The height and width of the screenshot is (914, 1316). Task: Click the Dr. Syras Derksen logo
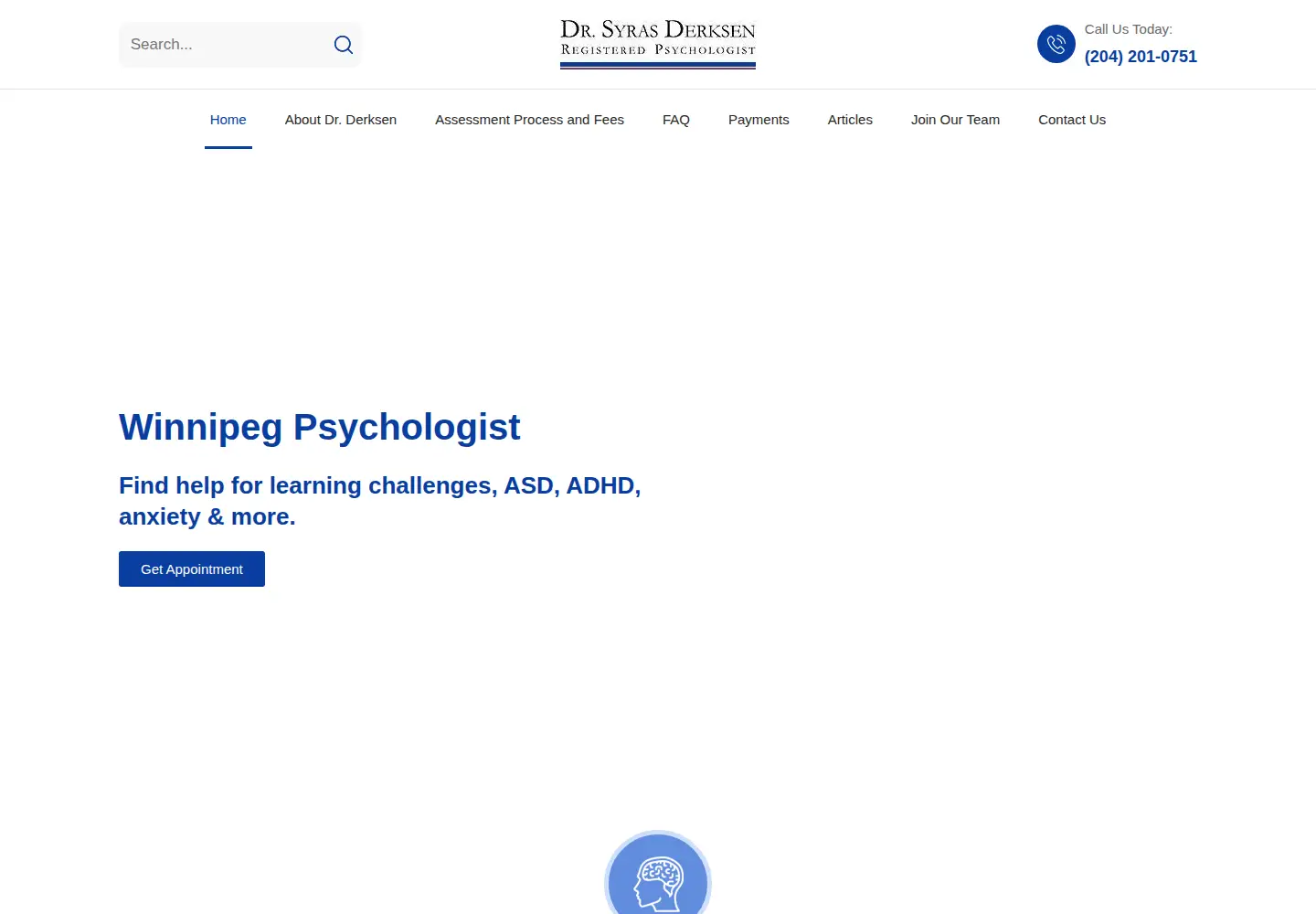658,44
